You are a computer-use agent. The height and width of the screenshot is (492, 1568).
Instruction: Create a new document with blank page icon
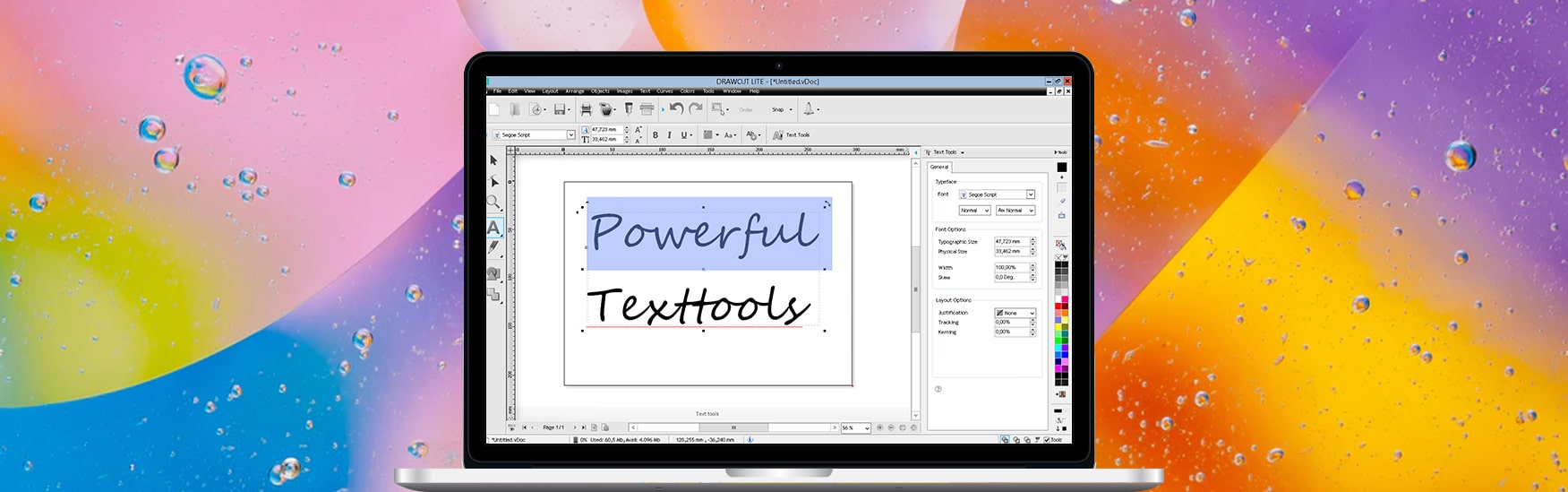coord(494,109)
